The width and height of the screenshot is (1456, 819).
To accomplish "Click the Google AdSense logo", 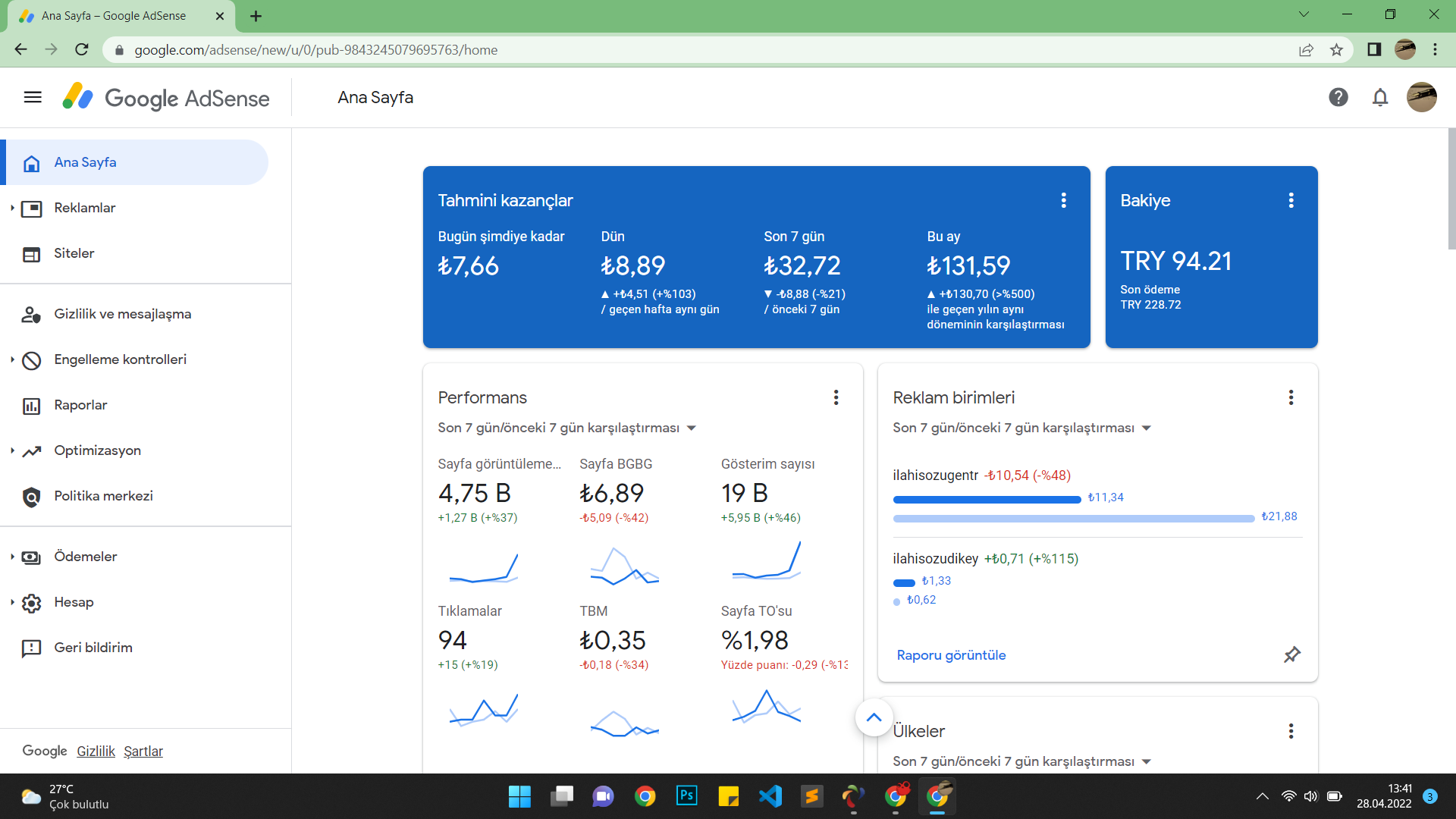I will 166,97.
